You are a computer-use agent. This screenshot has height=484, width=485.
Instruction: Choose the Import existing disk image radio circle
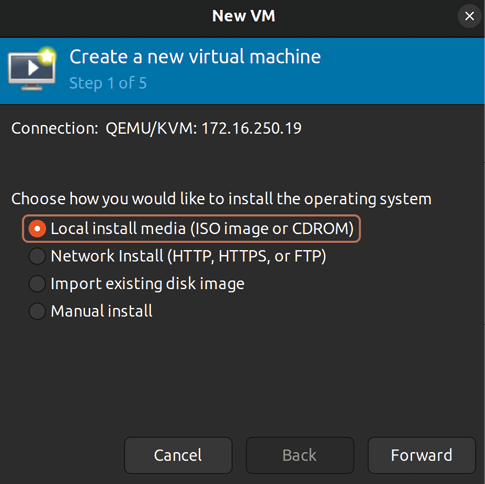[x=37, y=284]
